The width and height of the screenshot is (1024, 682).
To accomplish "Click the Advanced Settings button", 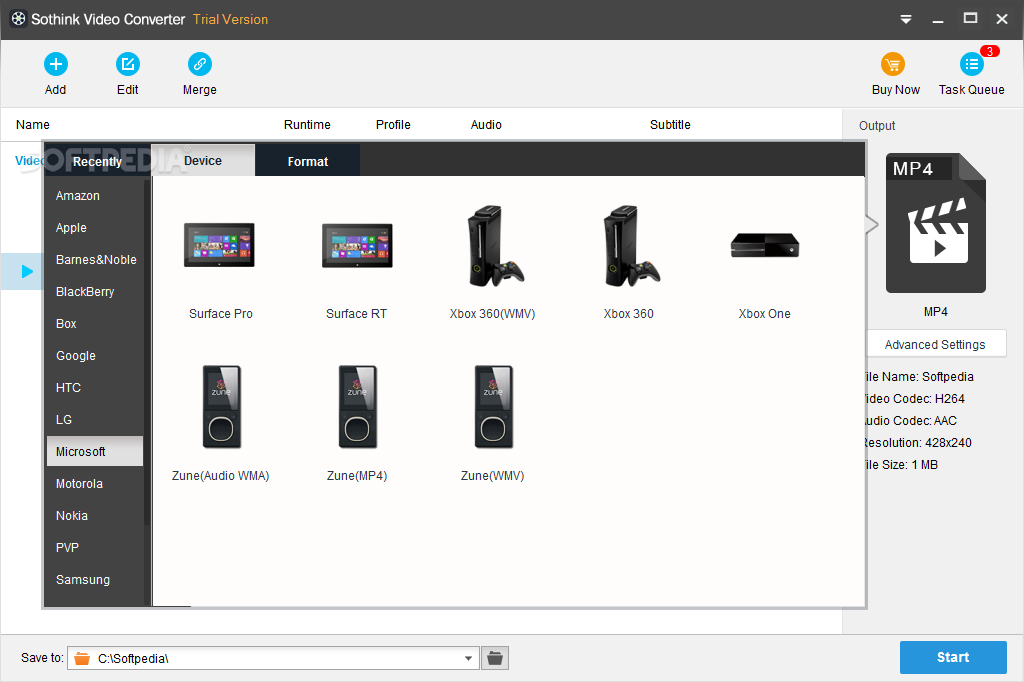I will pyautogui.click(x=935, y=344).
